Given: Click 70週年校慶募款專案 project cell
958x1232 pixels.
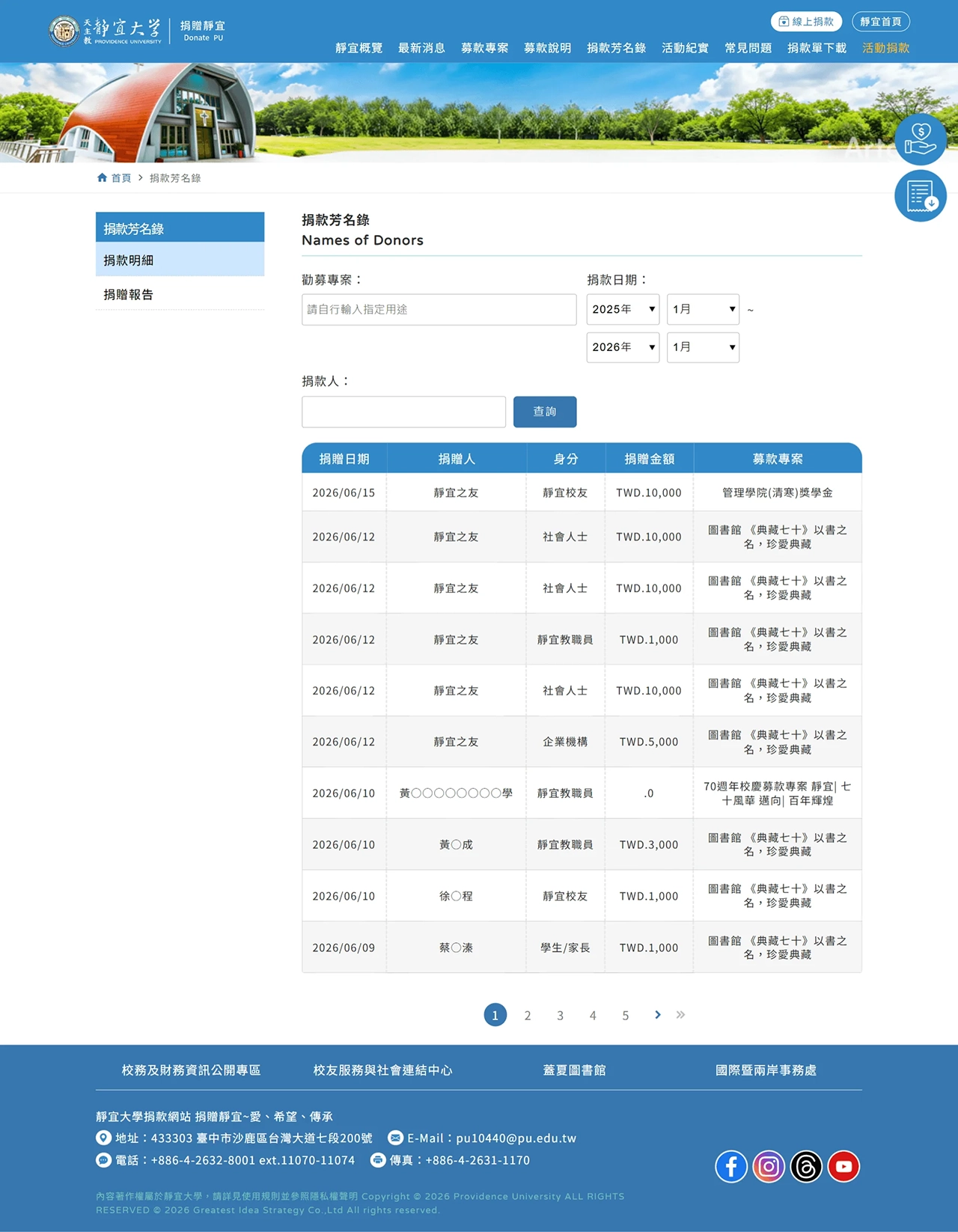Looking at the screenshot, I should point(778,793).
